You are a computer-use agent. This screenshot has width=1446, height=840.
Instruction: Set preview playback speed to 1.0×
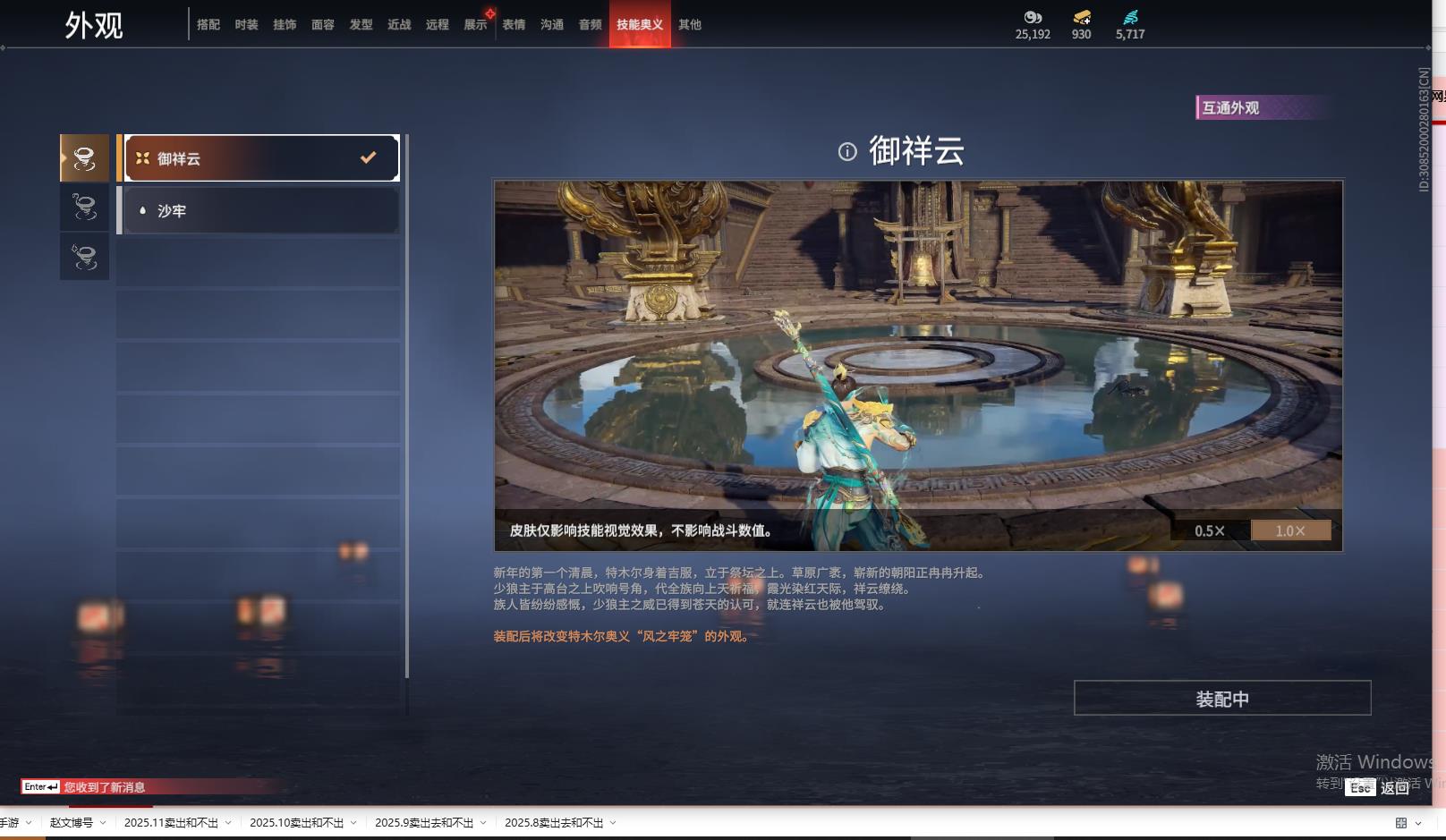tap(1290, 530)
